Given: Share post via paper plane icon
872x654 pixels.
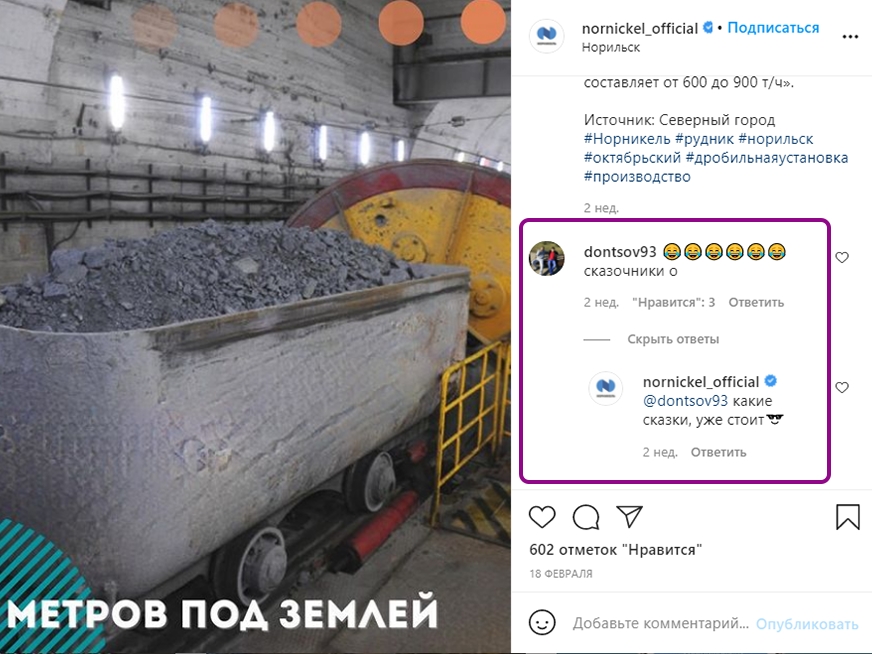Looking at the screenshot, I should [x=630, y=516].
